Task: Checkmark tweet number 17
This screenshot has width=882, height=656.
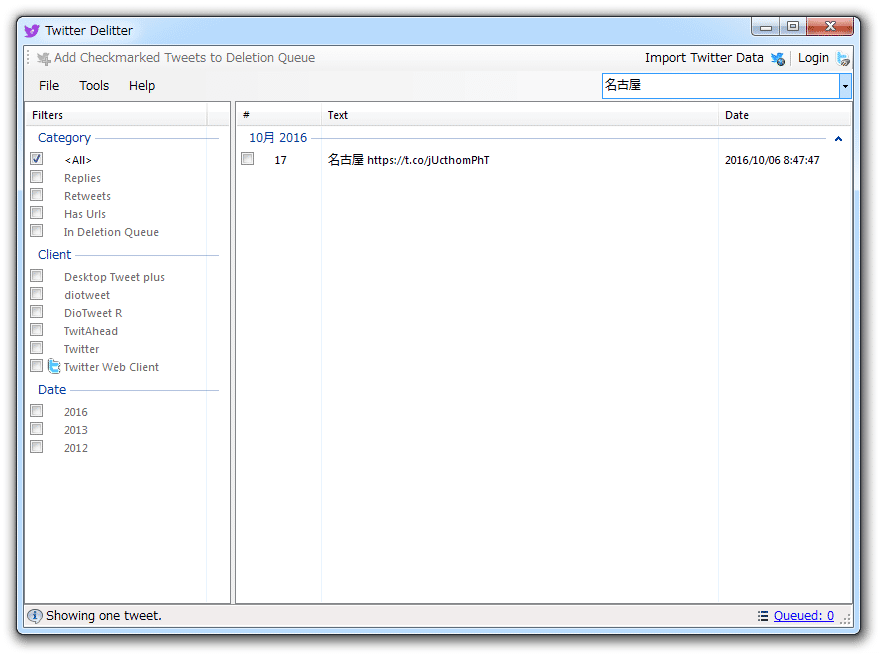Action: click(248, 159)
